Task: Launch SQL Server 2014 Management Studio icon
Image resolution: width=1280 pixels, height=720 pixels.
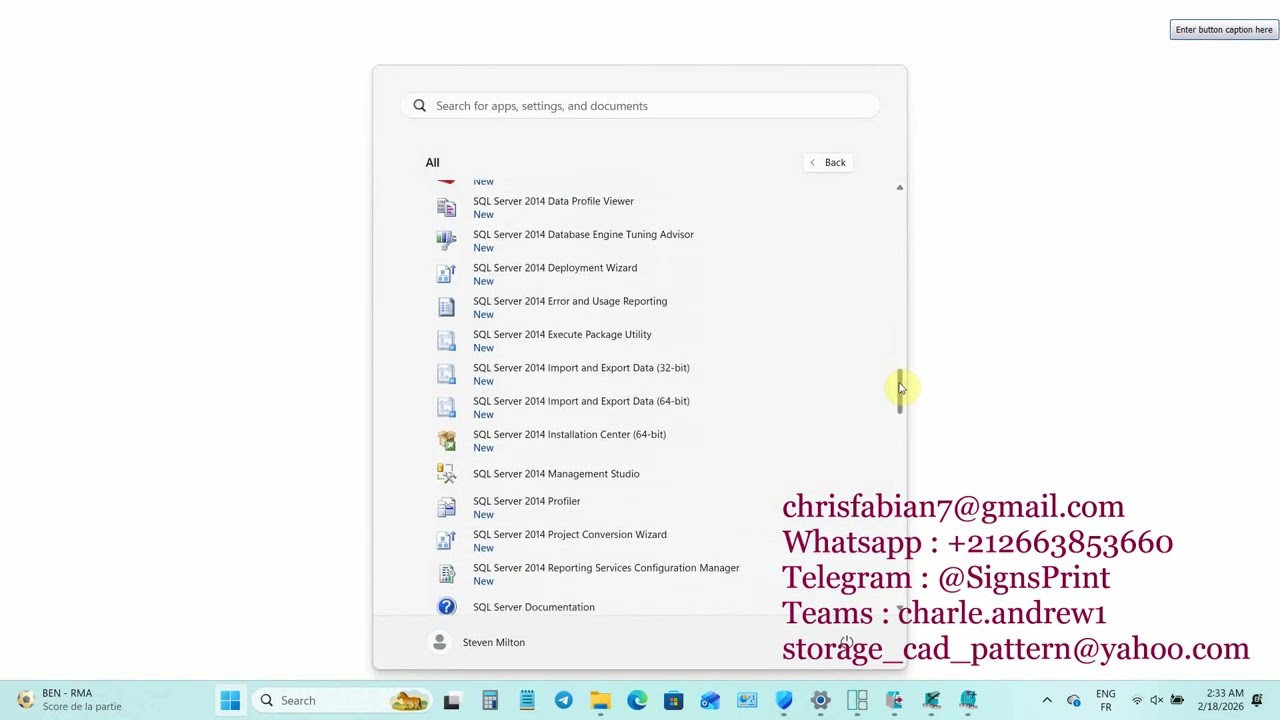Action: click(x=446, y=474)
